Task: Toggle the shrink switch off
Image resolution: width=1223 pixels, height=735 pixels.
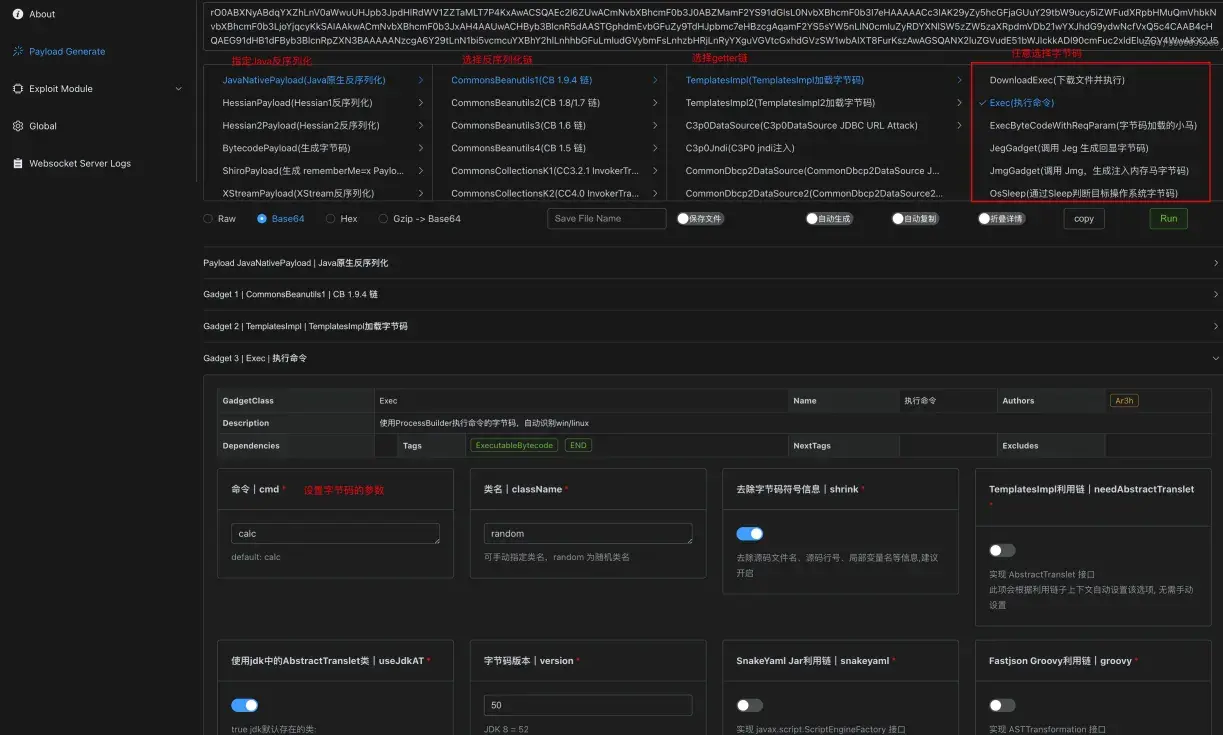Action: pos(749,534)
